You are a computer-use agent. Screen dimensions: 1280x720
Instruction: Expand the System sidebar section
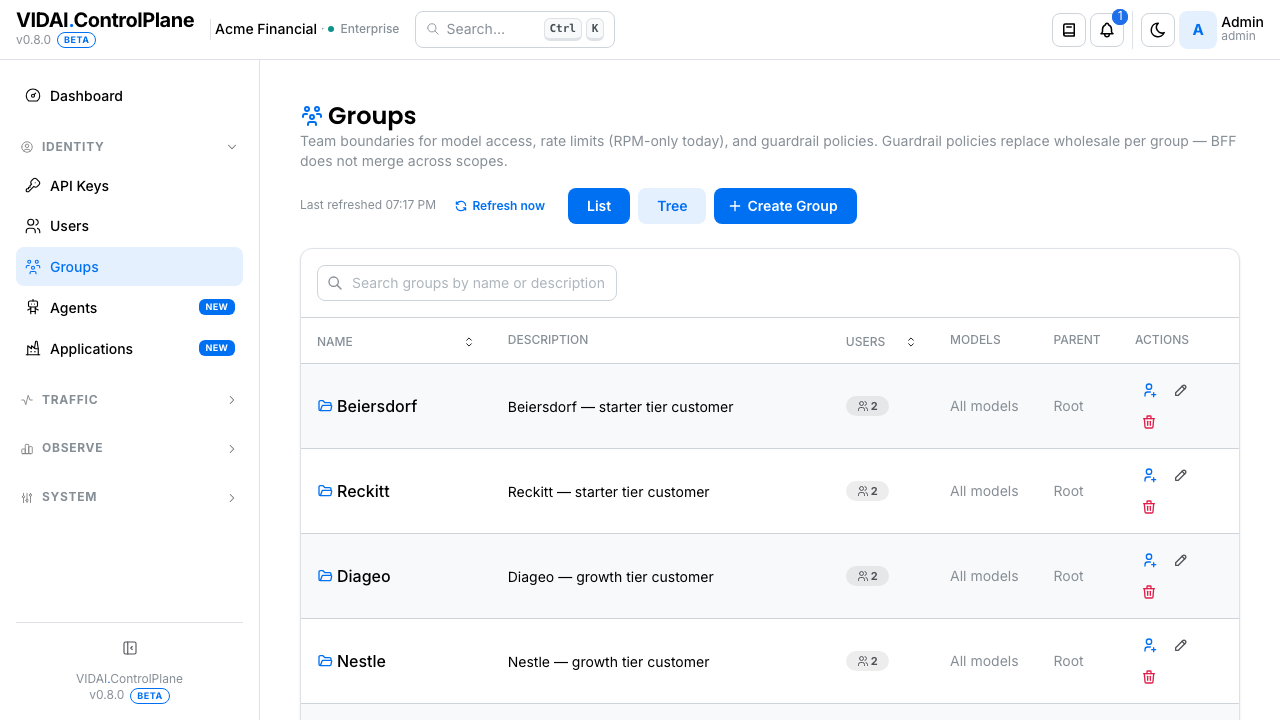[x=129, y=497]
